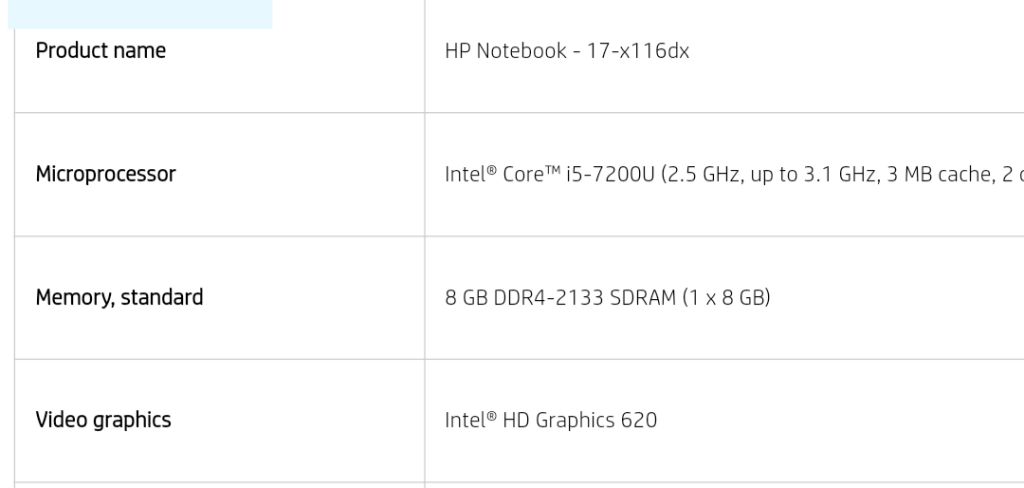Click the "620" graphics model number

639,420
